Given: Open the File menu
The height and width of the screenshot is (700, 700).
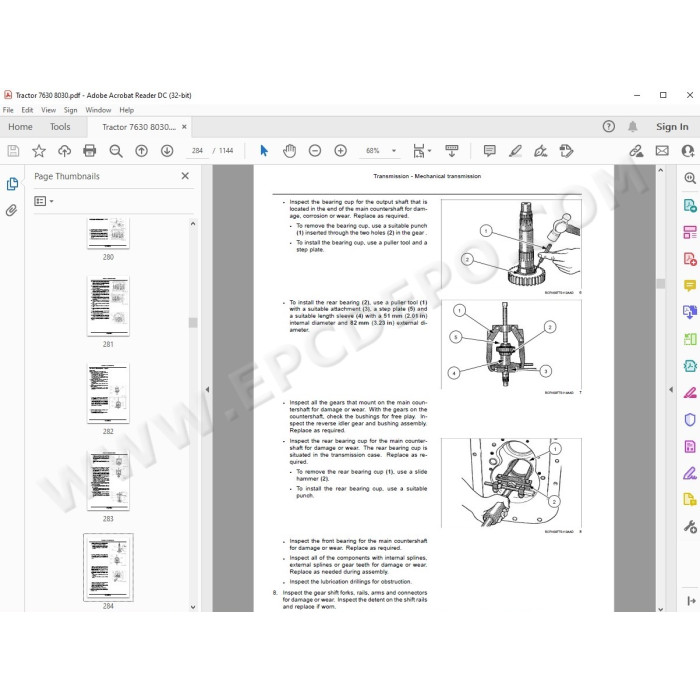Looking at the screenshot, I should (x=8, y=110).
